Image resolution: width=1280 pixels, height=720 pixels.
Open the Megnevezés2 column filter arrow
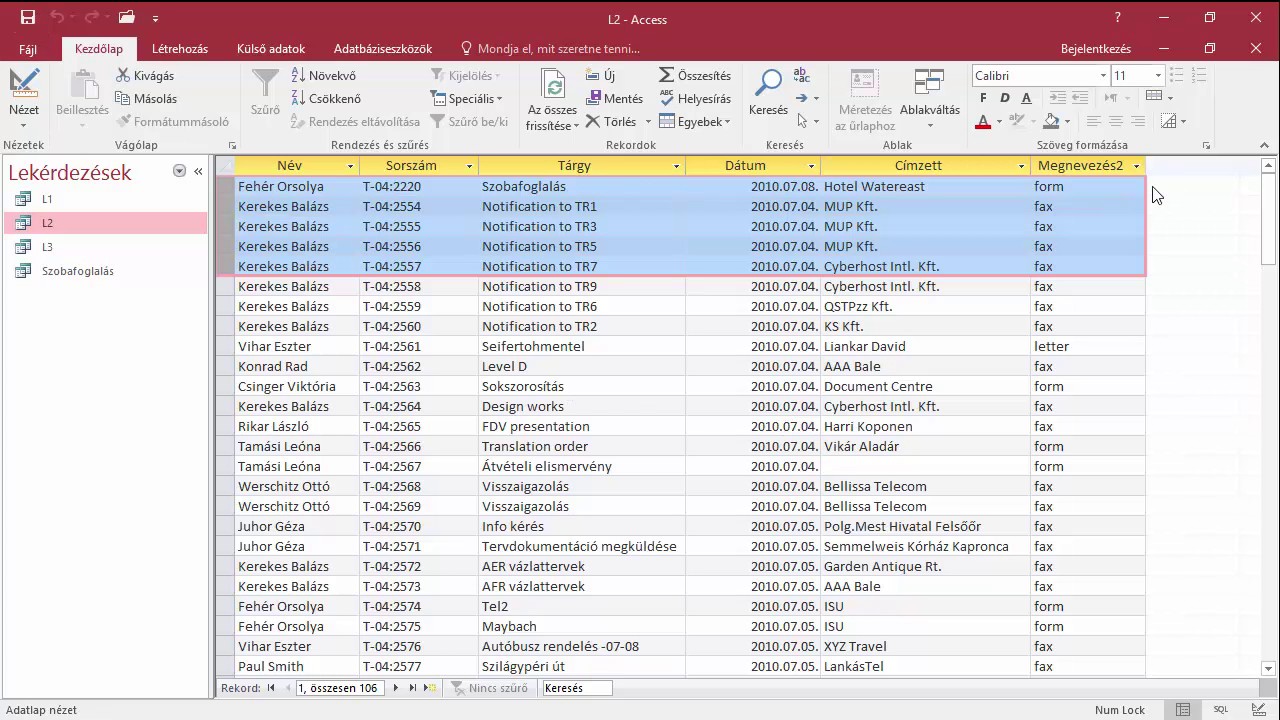click(x=1136, y=166)
